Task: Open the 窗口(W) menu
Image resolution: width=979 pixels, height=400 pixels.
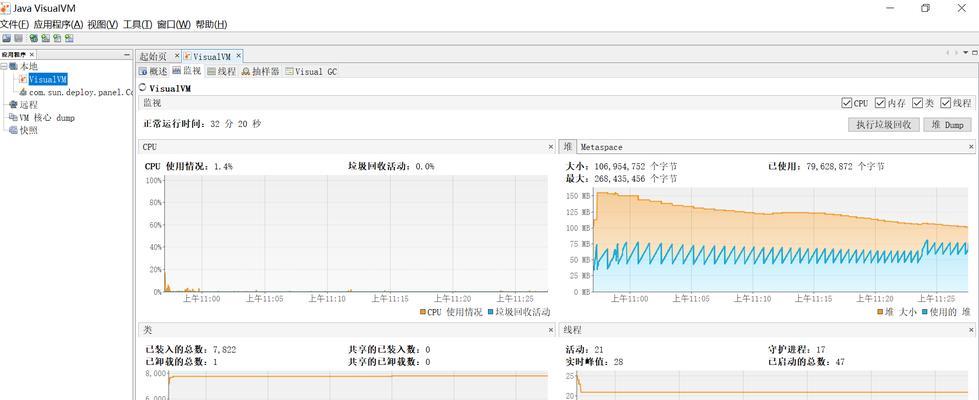Action: pos(174,24)
